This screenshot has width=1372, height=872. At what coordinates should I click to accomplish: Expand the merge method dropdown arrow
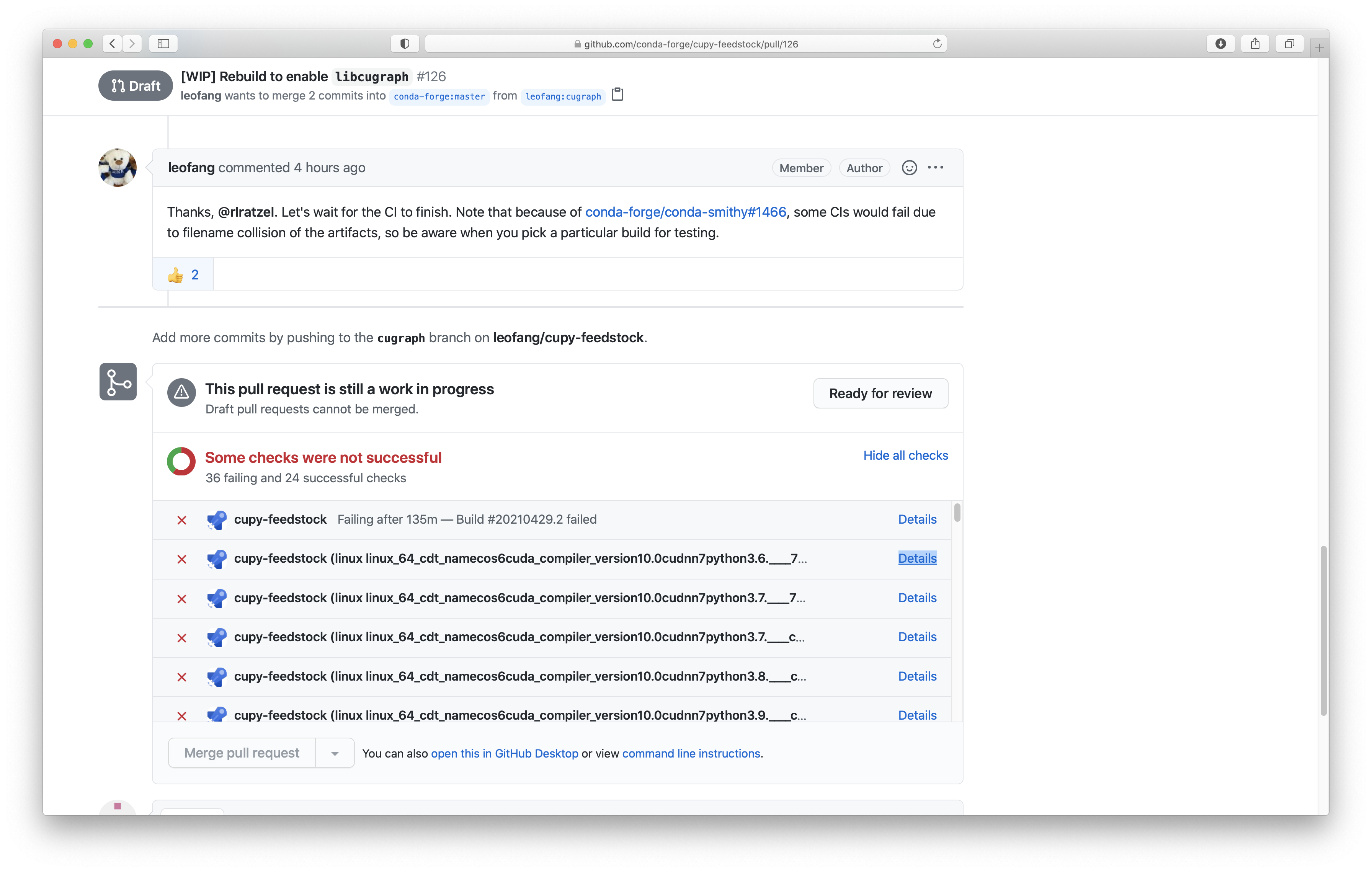(x=335, y=753)
